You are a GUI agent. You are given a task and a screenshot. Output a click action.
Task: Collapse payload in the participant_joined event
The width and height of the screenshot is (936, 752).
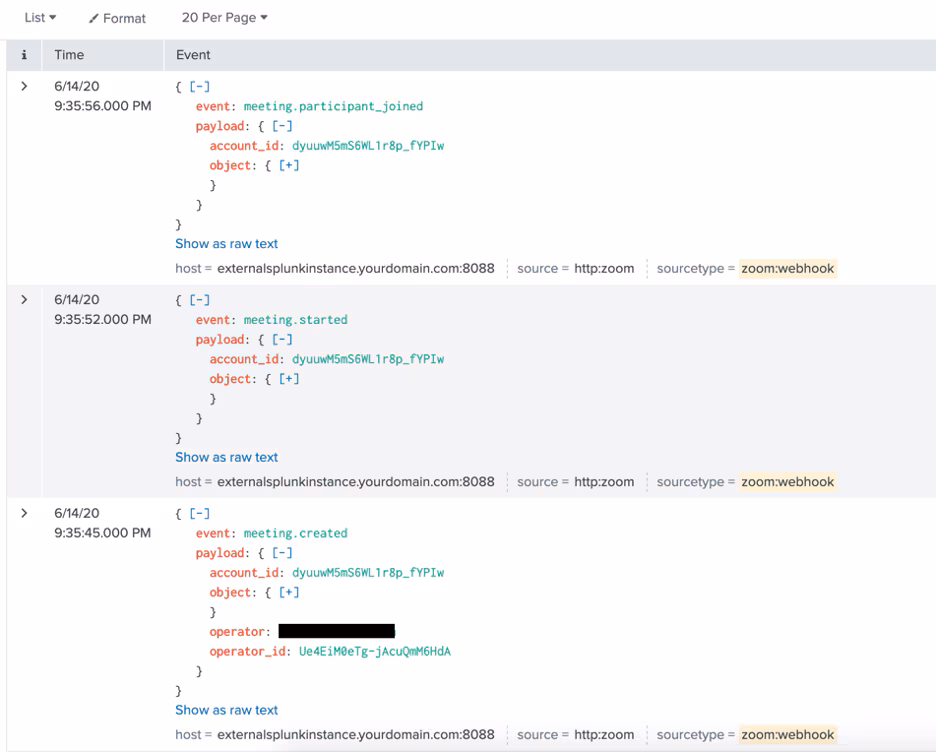tap(283, 126)
